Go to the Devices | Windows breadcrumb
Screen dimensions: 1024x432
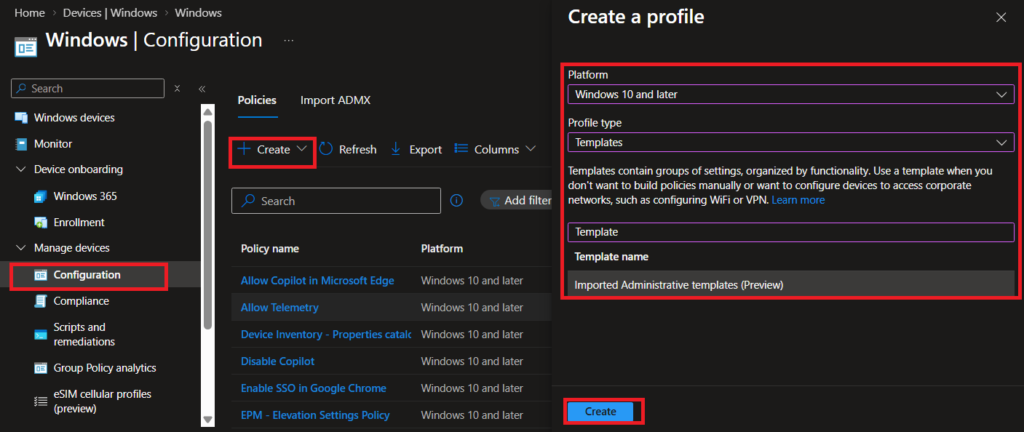tap(110, 12)
